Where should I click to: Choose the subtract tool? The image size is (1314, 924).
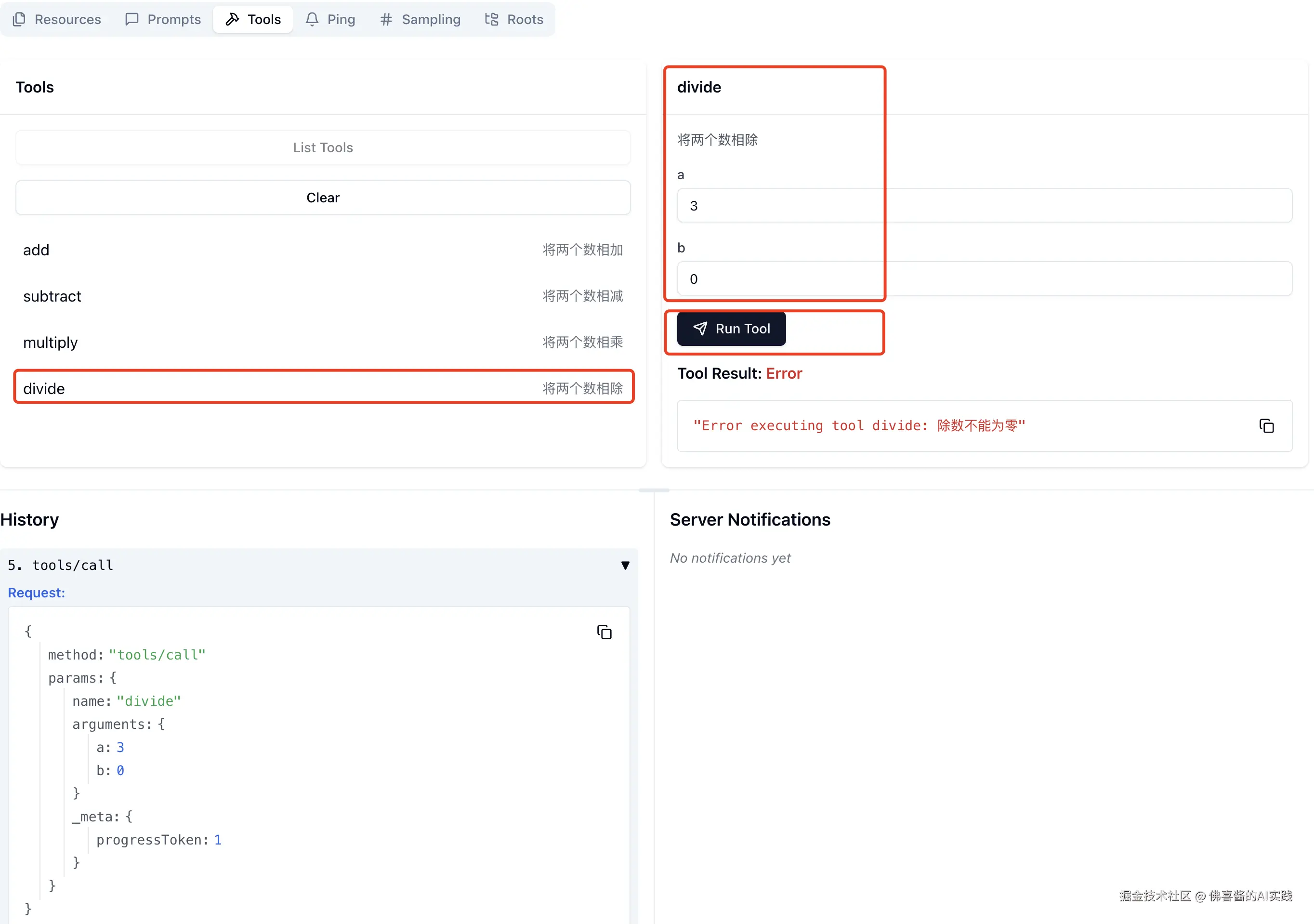323,297
